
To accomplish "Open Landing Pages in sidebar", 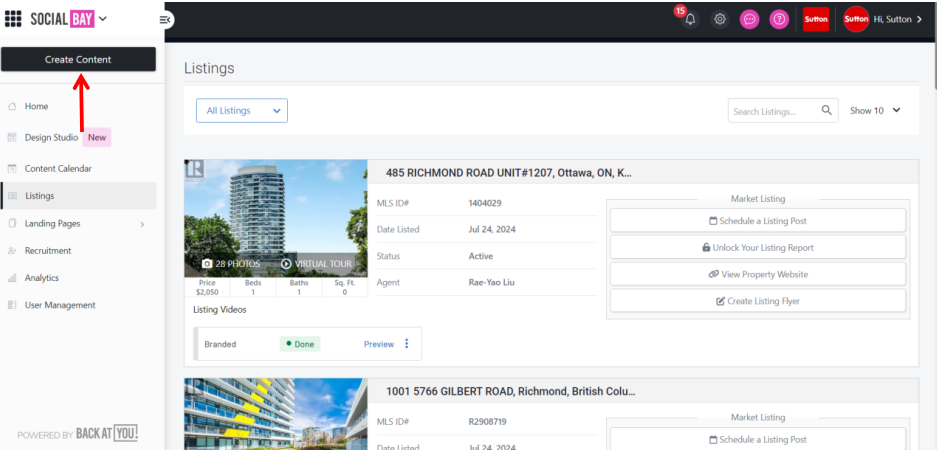I will tap(53, 223).
